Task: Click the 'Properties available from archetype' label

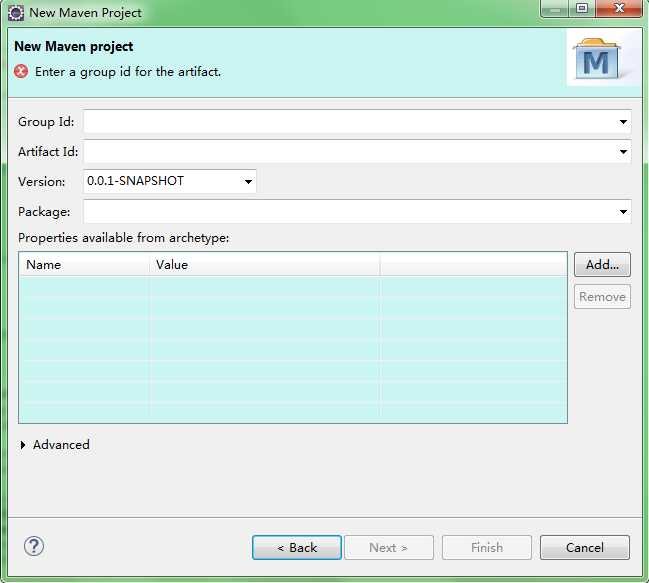Action: 123,238
